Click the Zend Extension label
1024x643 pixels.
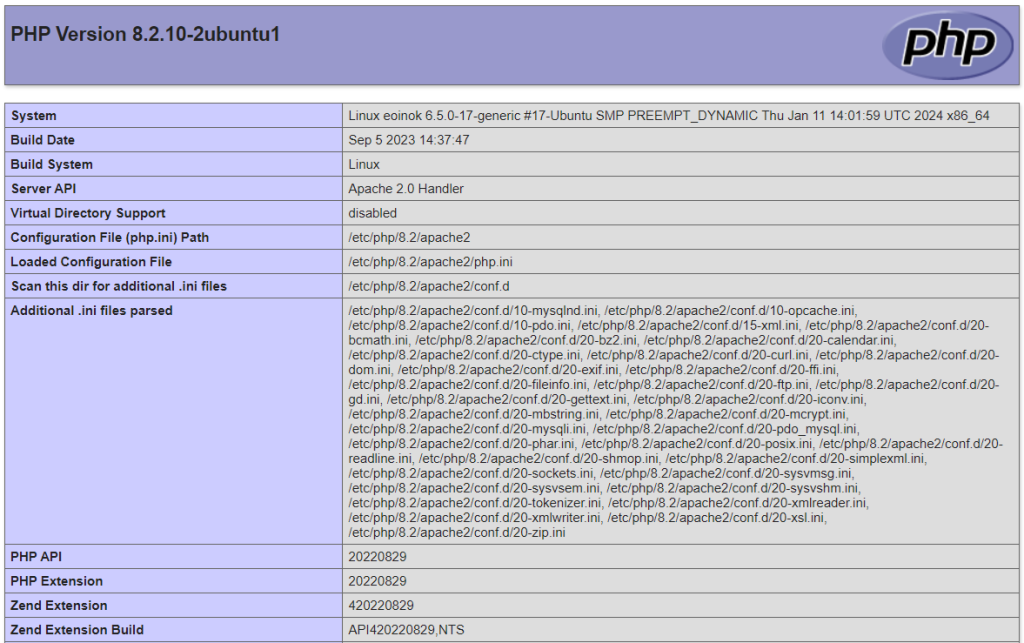click(x=59, y=606)
